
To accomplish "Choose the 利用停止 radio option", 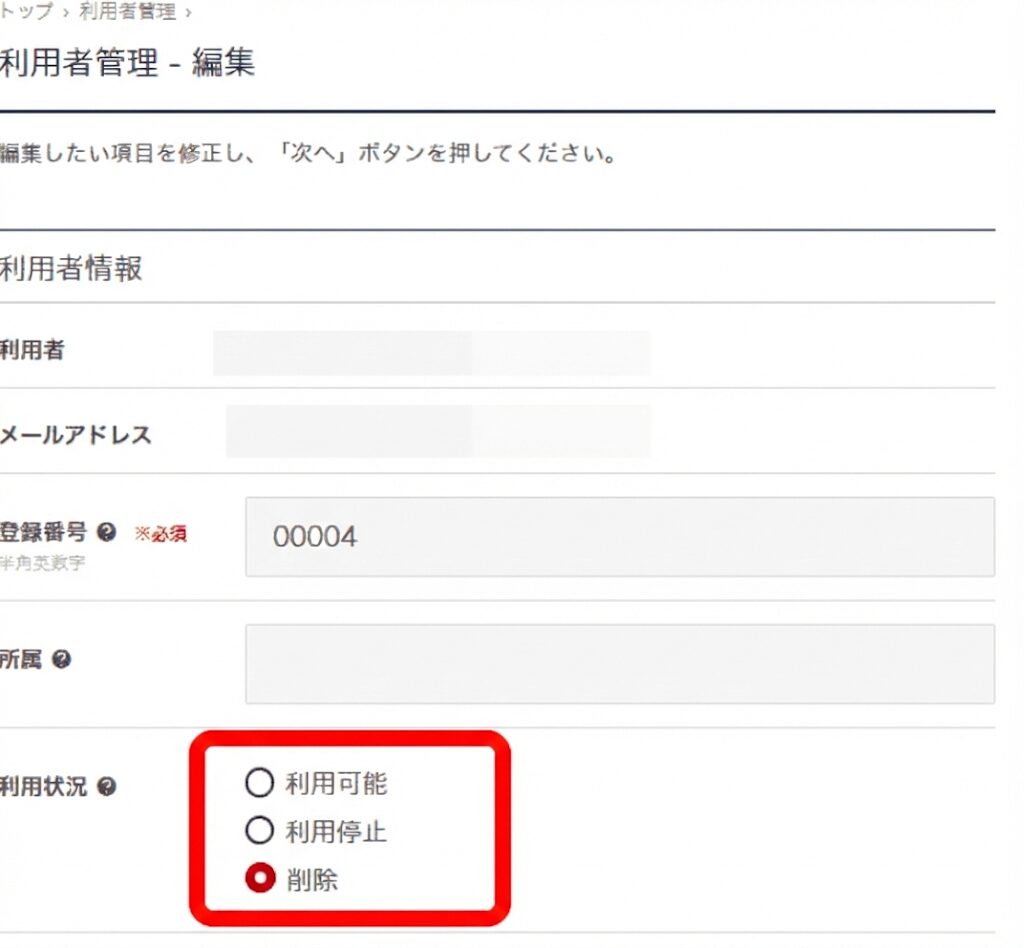I will pyautogui.click(x=259, y=831).
